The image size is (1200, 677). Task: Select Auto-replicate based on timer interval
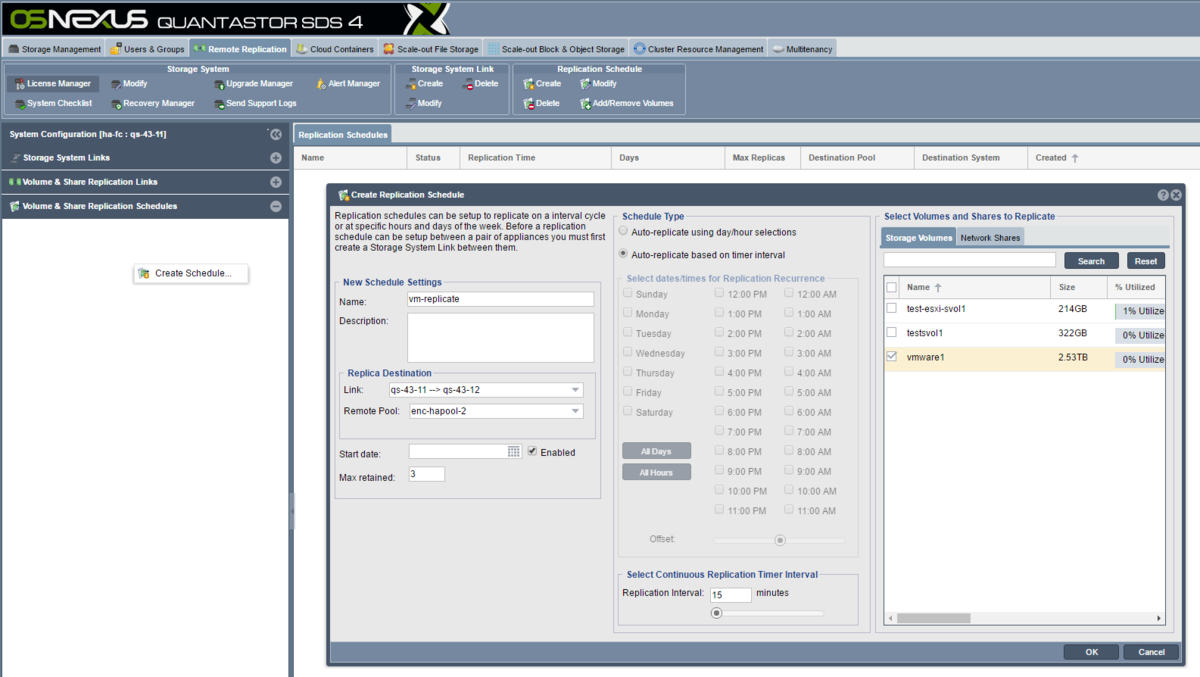[x=625, y=255]
